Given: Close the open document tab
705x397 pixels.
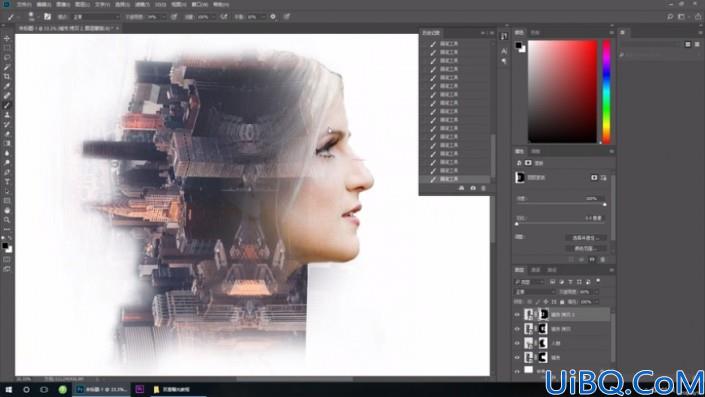Looking at the screenshot, I should click(x=117, y=28).
